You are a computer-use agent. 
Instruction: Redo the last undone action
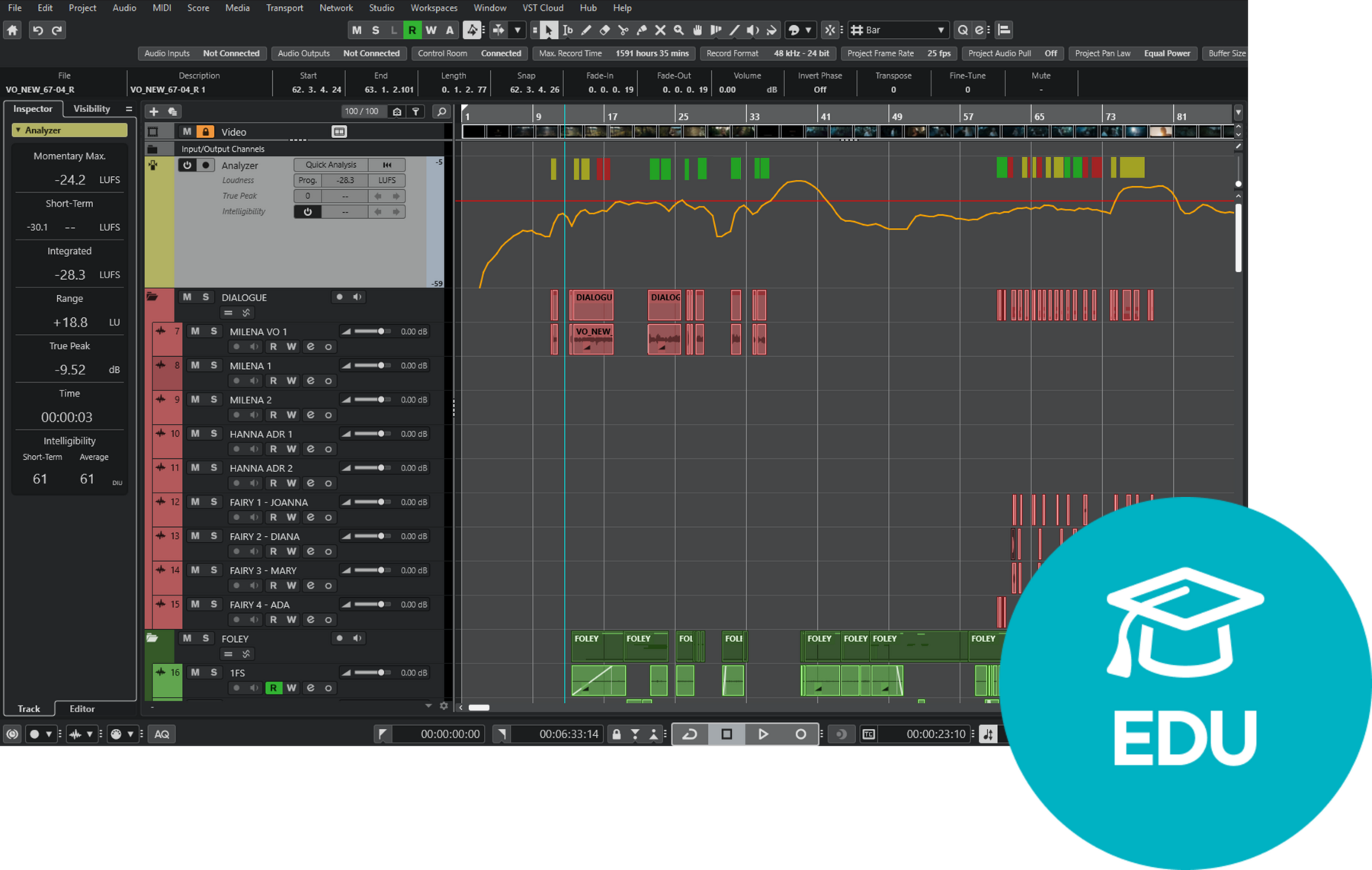[57, 30]
